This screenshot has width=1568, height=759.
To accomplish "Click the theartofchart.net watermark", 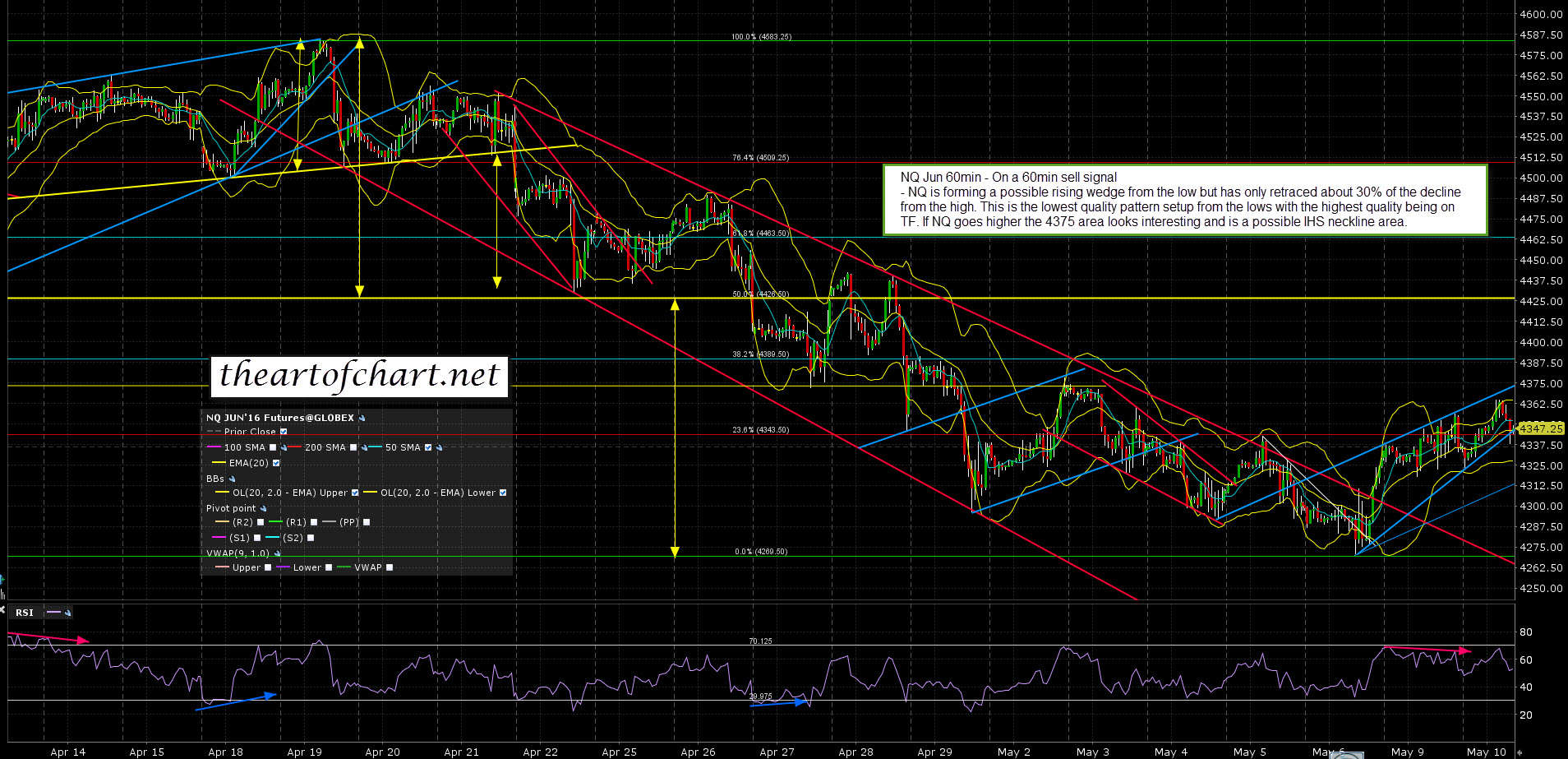I will 359,376.
